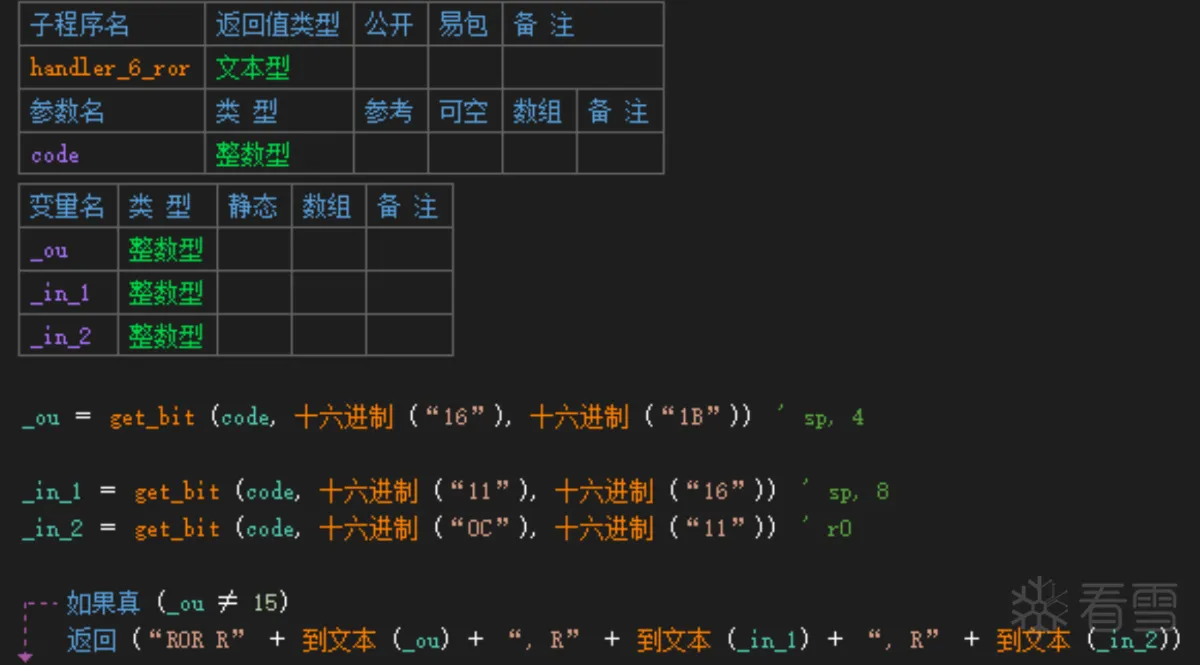
Task: Click the 静态 column header
Action: coord(253,207)
